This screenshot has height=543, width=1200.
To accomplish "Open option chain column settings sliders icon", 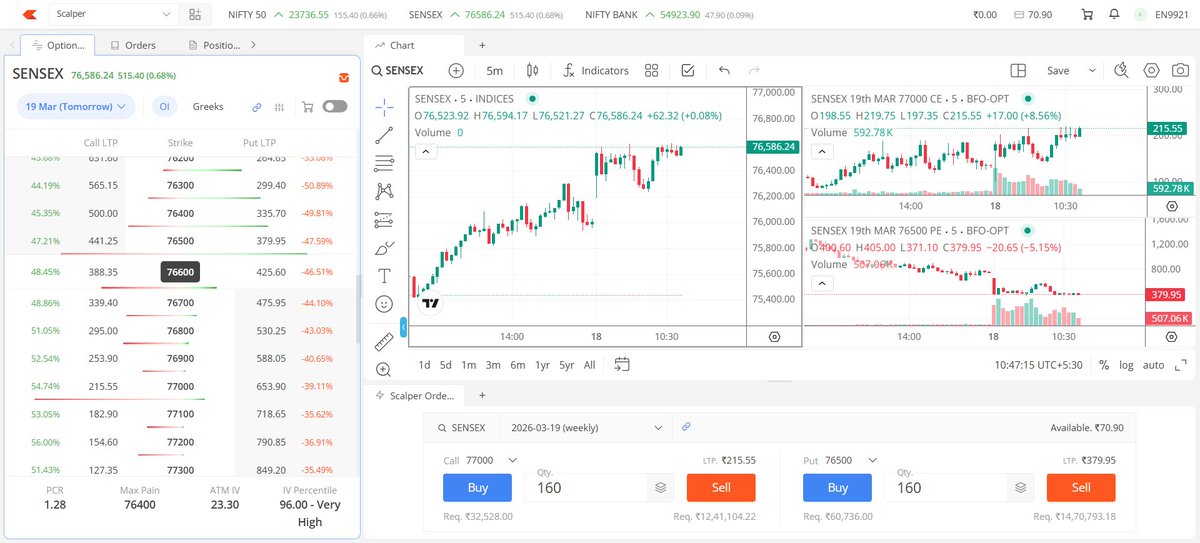I will (279, 106).
